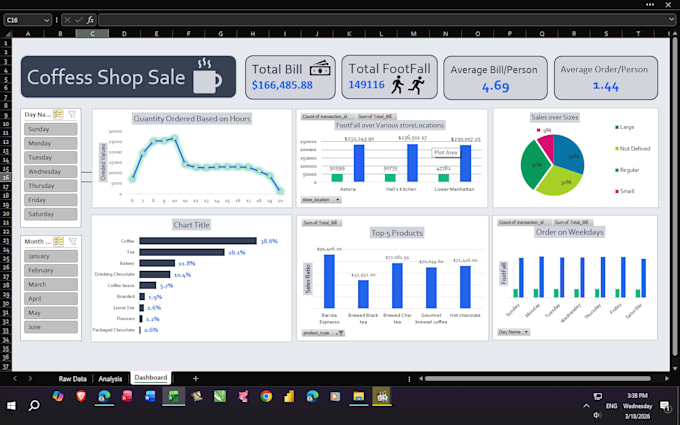680x425 pixels.
Task: Toggle the January slicer button
Action: (51, 256)
